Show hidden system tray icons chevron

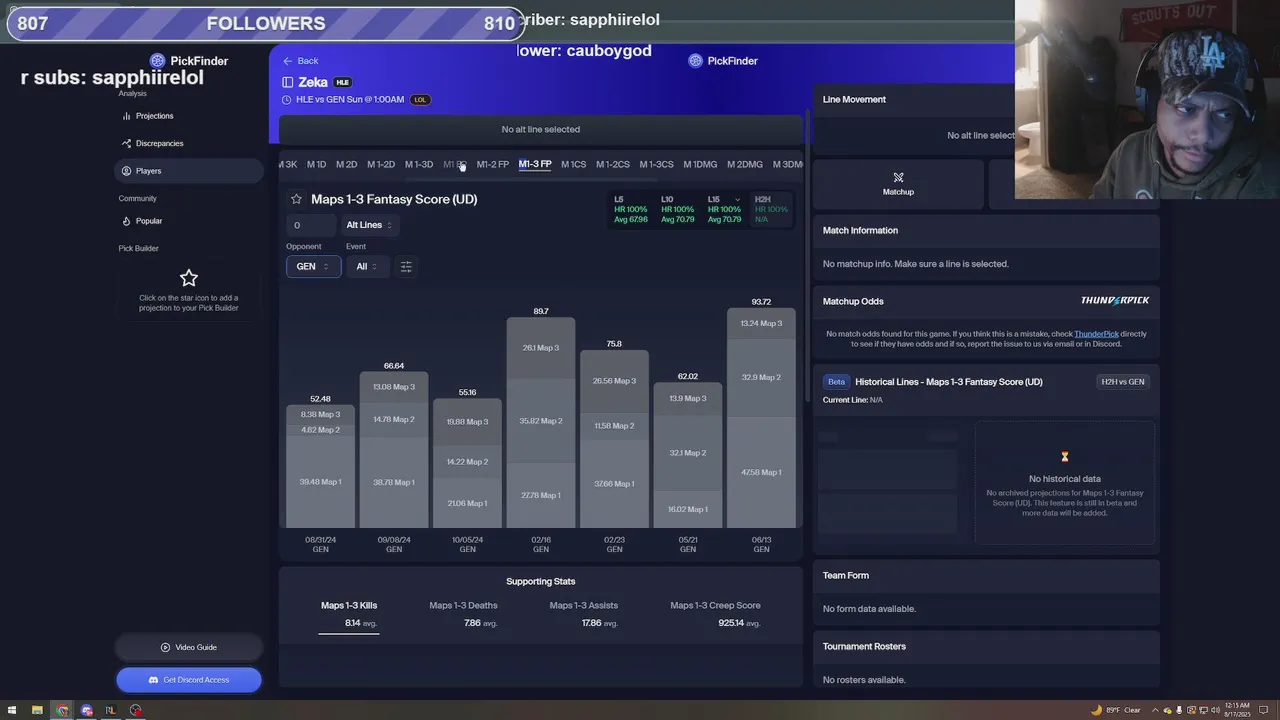(1155, 710)
